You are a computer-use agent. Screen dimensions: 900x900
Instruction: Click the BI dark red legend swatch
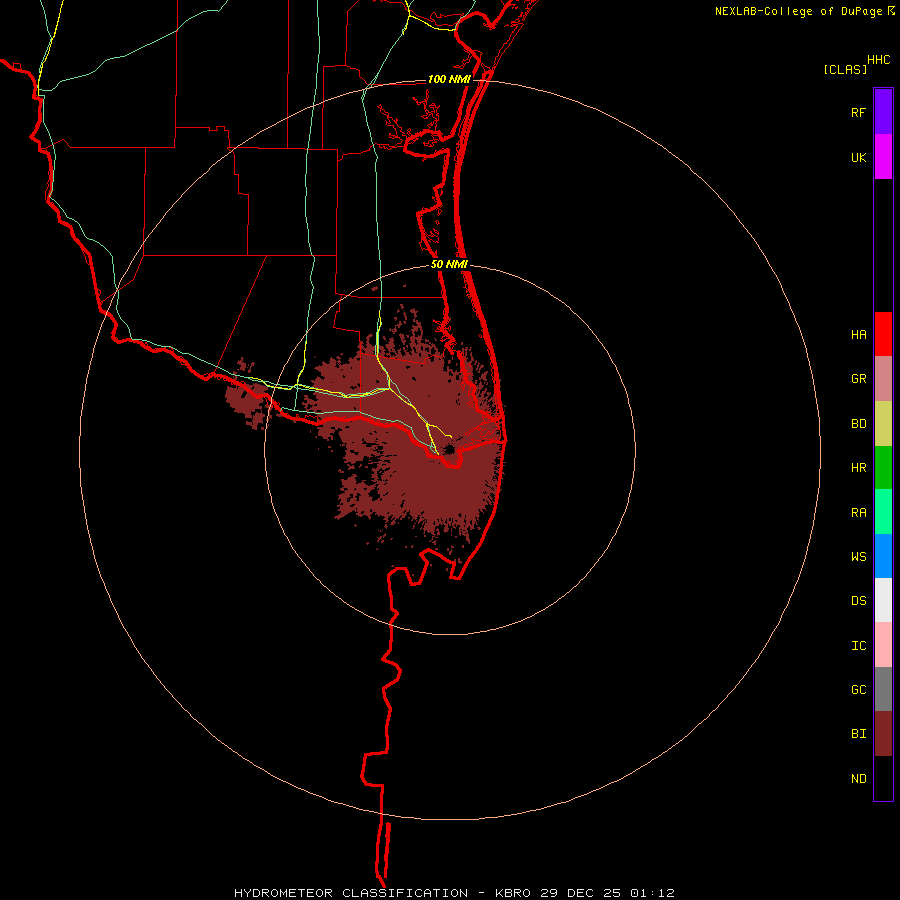click(x=883, y=734)
